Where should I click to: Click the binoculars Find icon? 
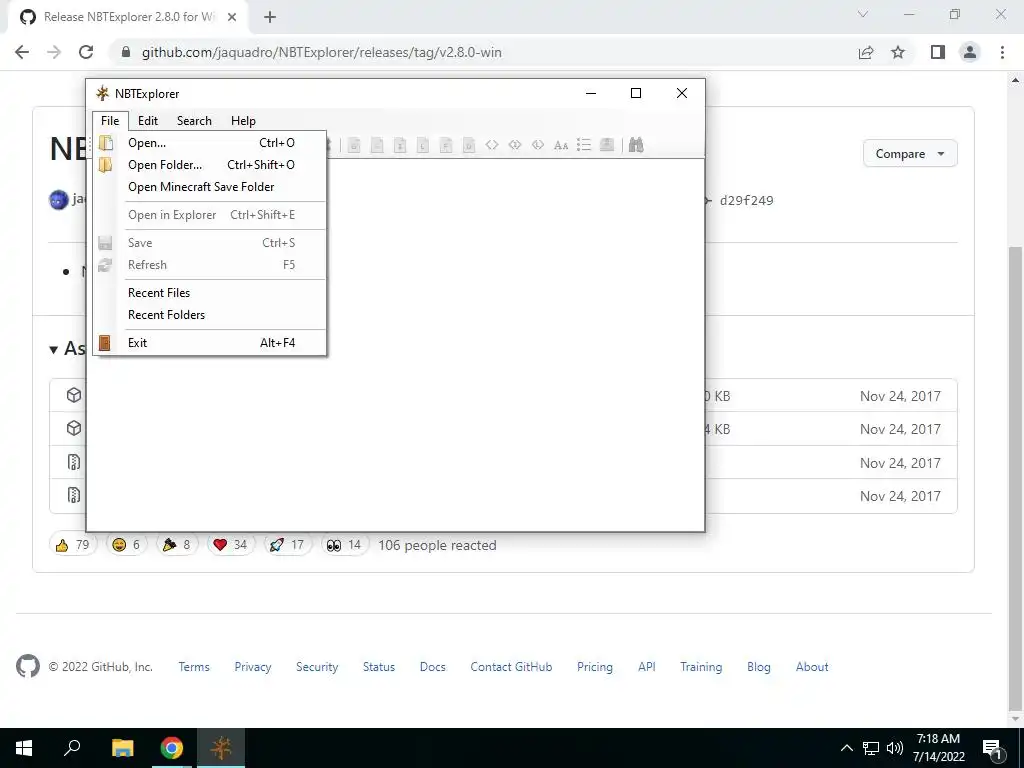tap(636, 145)
